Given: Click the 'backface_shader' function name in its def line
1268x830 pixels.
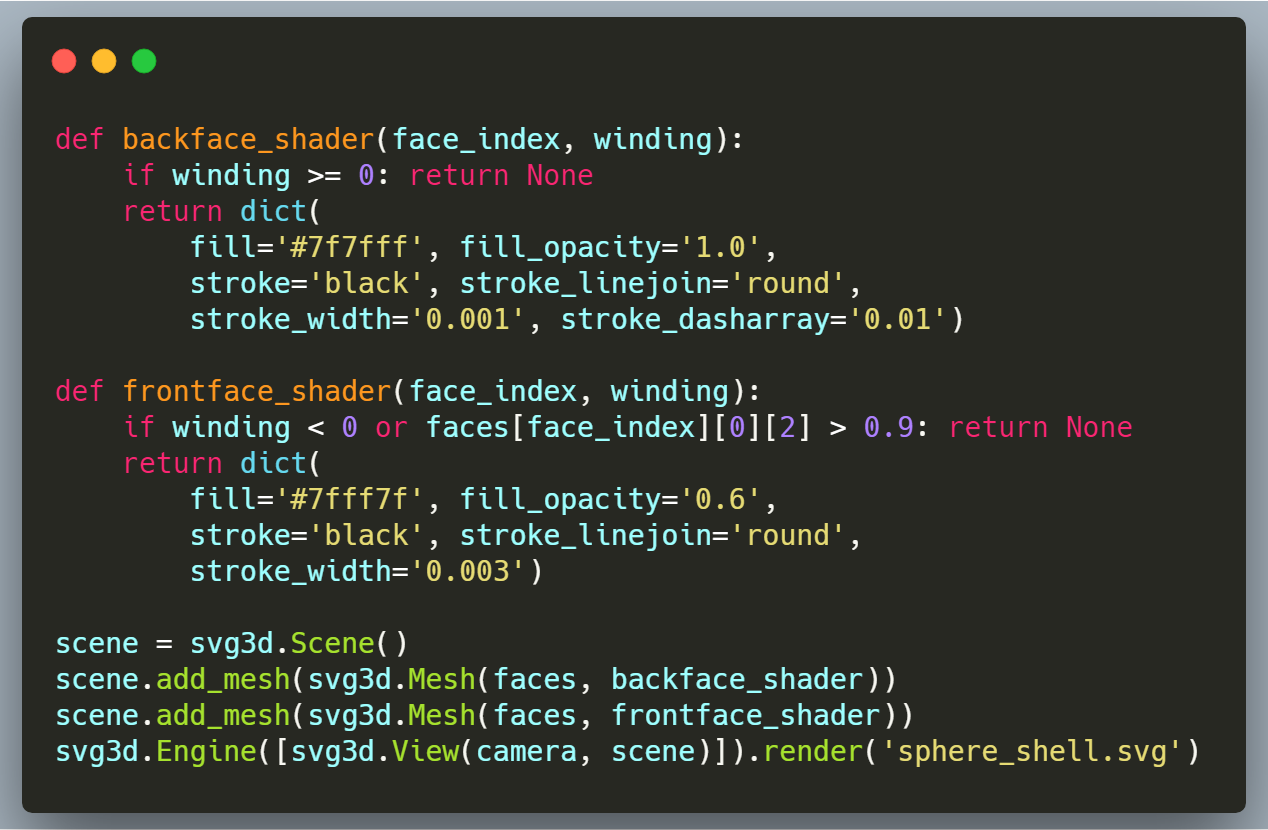Looking at the screenshot, I should pos(249,139).
